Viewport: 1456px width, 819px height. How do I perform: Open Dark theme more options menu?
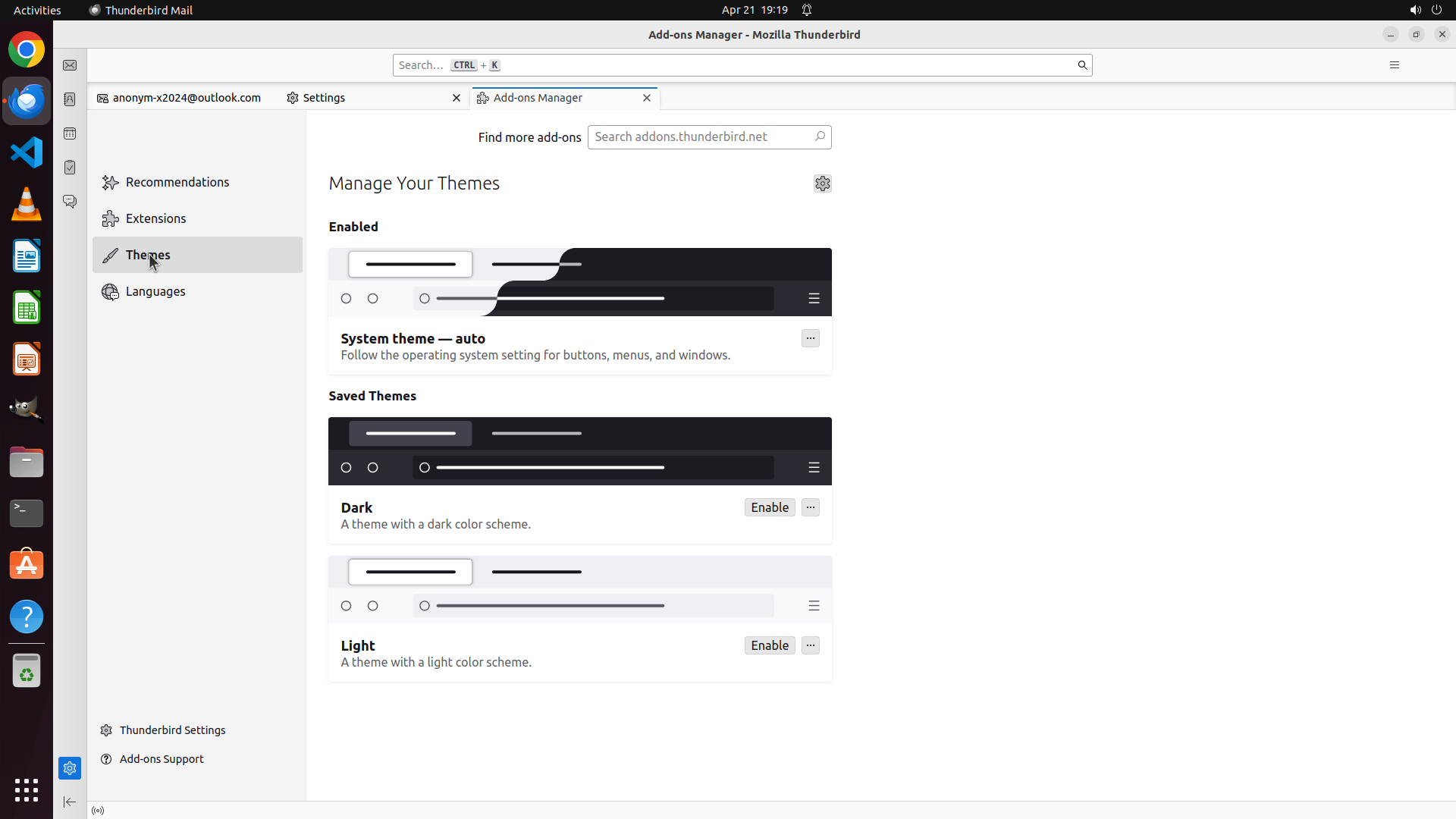click(811, 507)
